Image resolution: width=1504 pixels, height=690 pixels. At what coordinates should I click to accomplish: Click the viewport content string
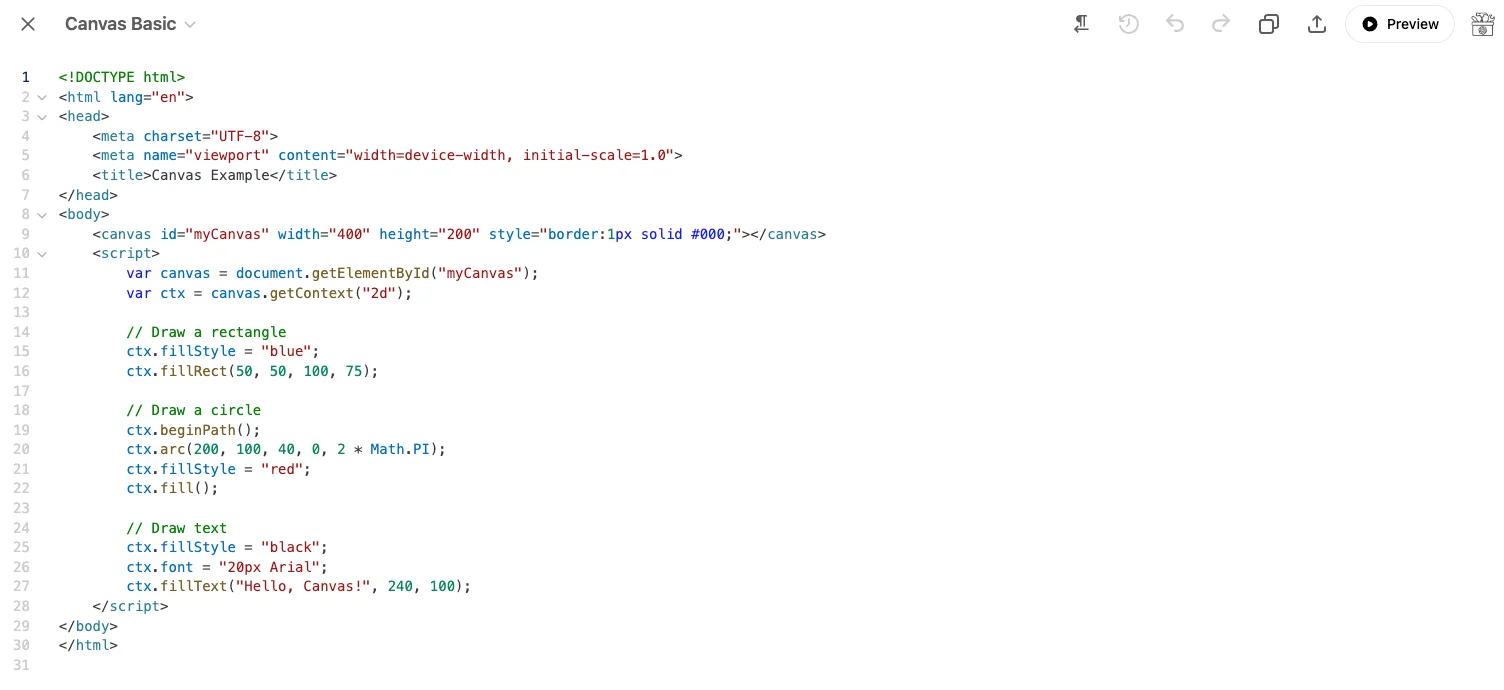point(509,155)
